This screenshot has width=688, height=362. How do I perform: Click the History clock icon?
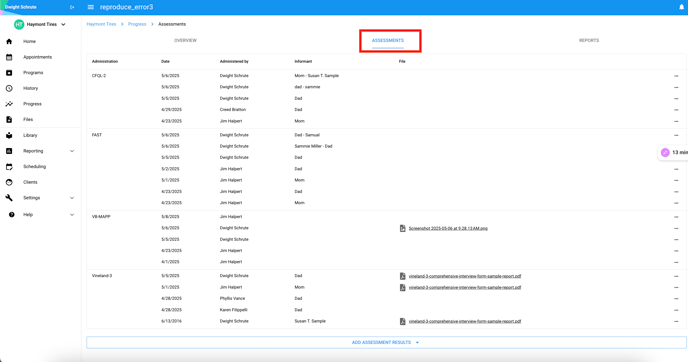(9, 88)
